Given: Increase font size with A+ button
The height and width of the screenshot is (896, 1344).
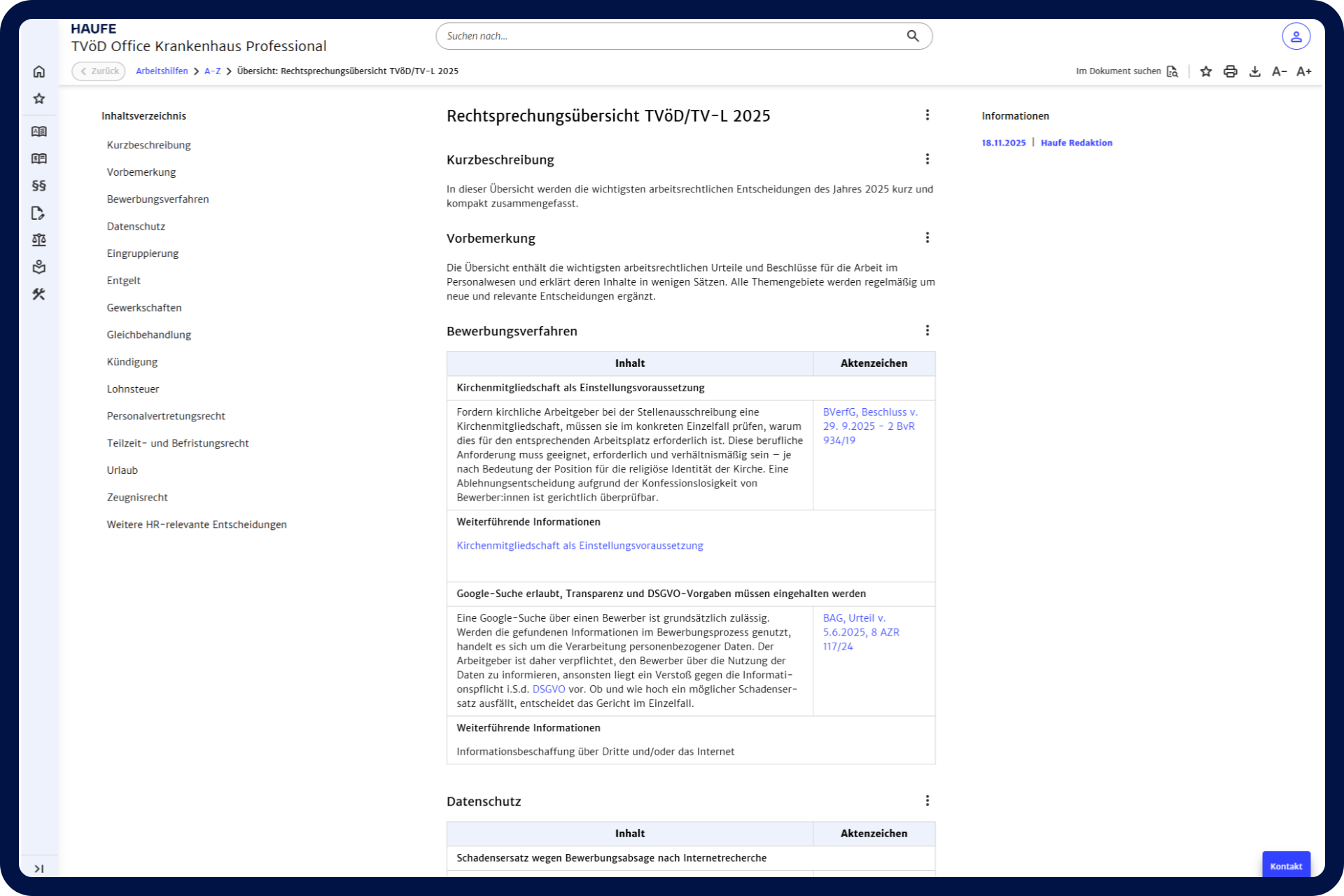Looking at the screenshot, I should (x=1303, y=71).
